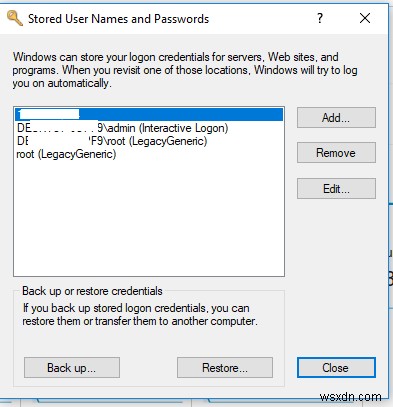Remove the selected credential
Image resolution: width=393 pixels, height=407 pixels.
tap(336, 153)
